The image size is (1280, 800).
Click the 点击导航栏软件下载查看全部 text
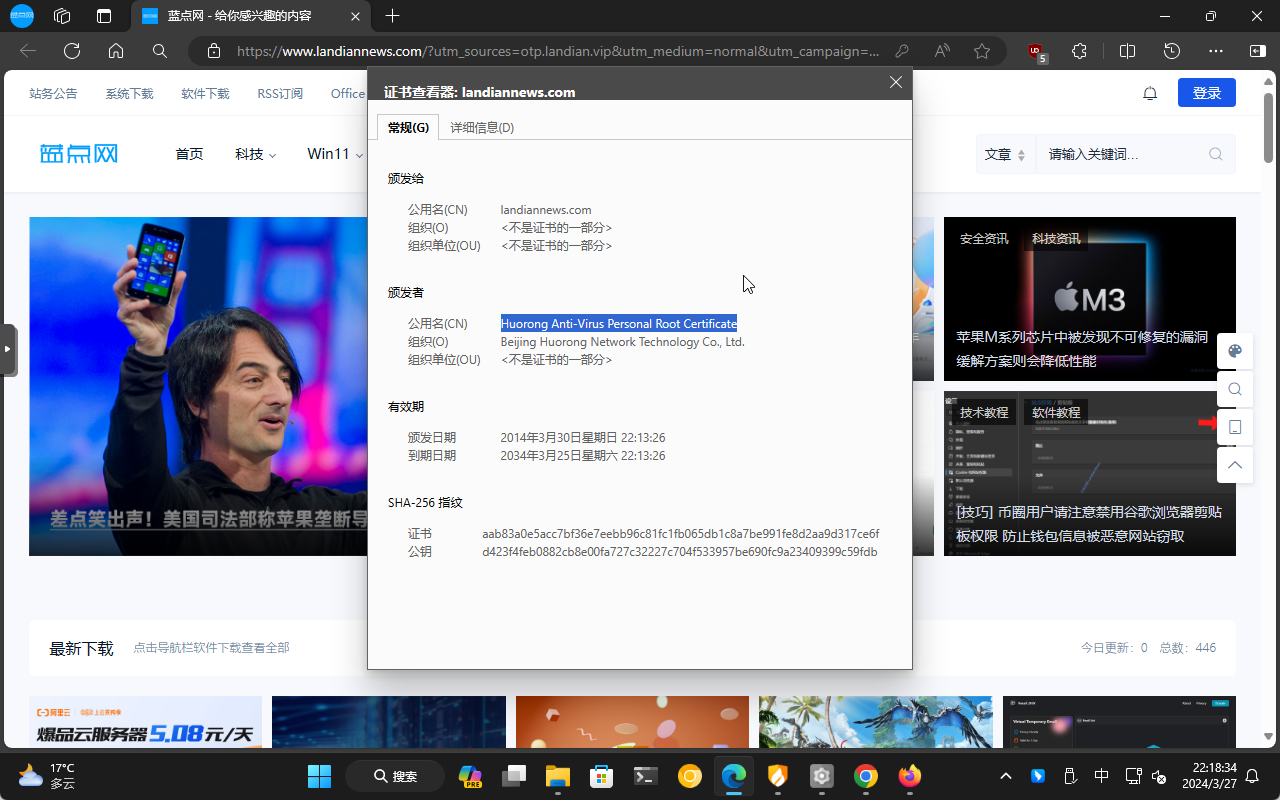tap(212, 648)
